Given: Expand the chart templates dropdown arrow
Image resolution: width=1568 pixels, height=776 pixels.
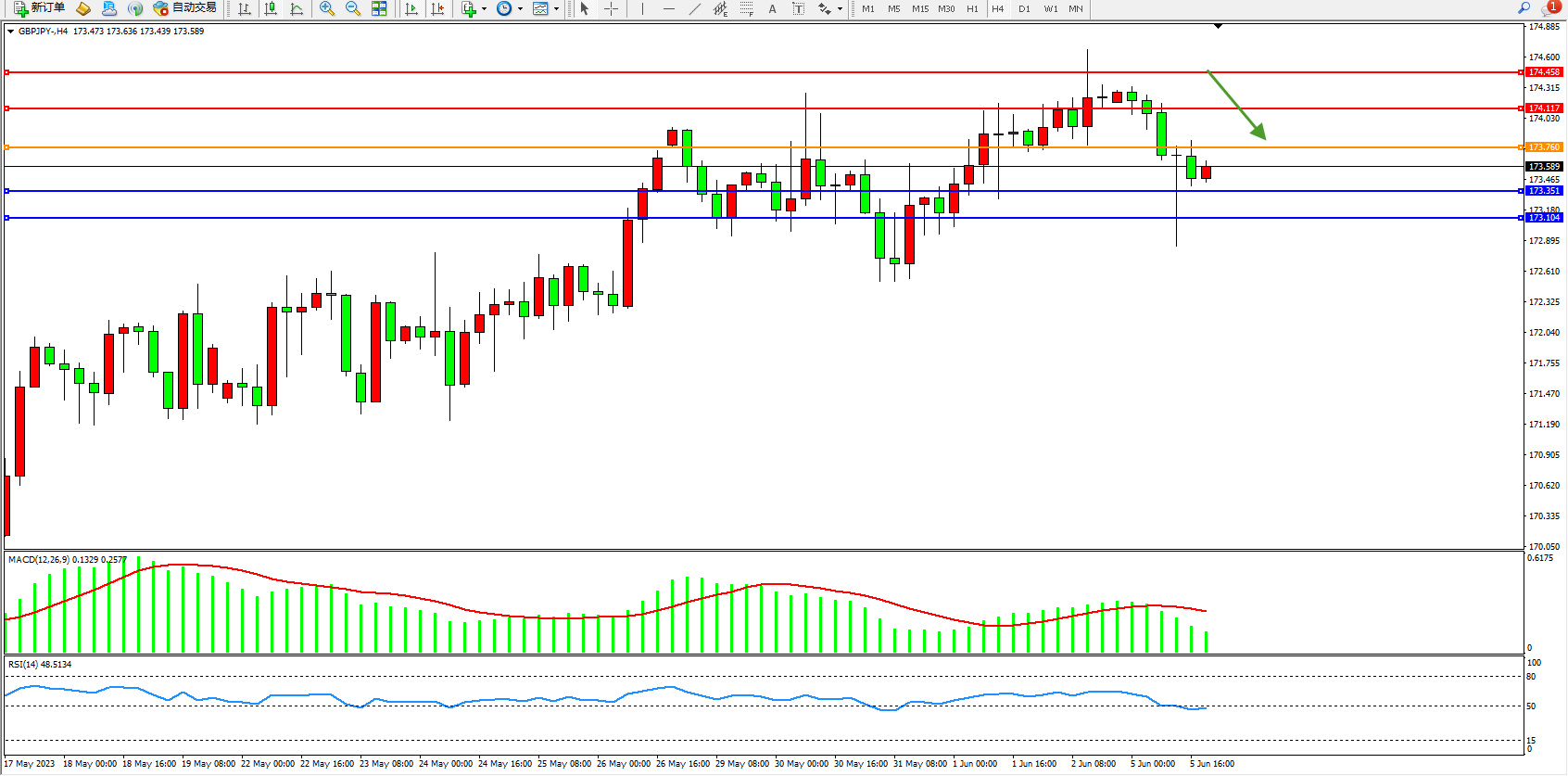Looking at the screenshot, I should [556, 8].
